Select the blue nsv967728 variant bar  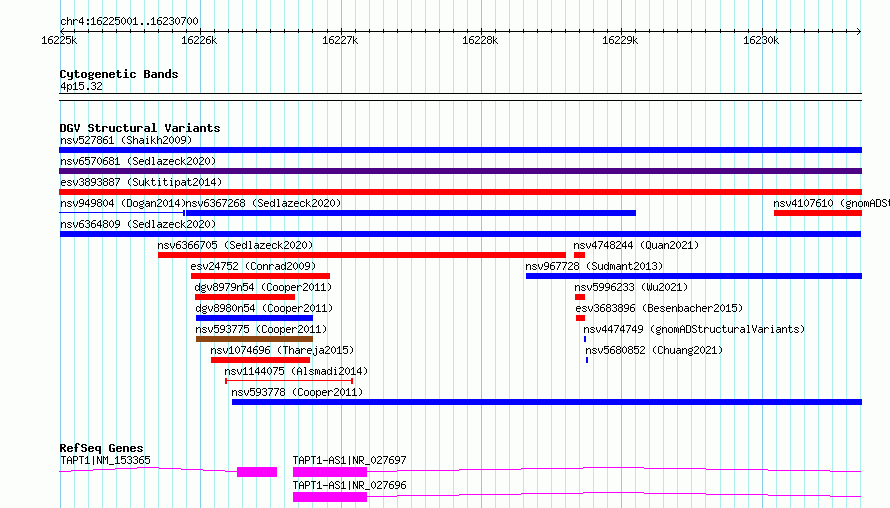[x=694, y=276]
